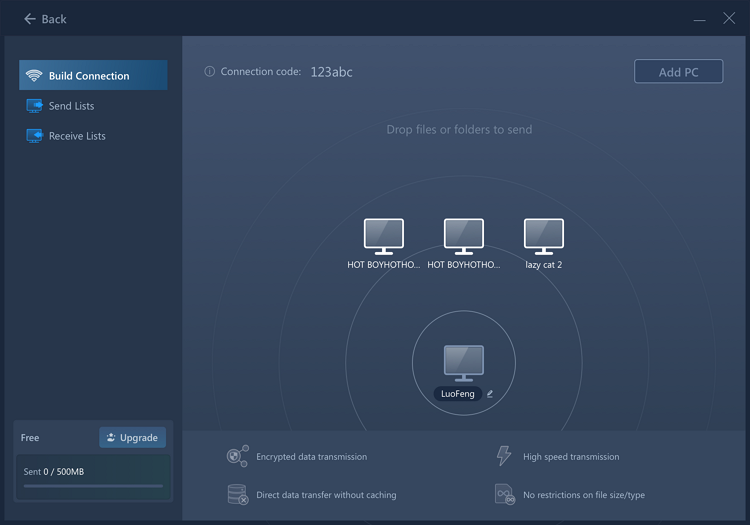The width and height of the screenshot is (750, 525).
Task: Click the Sent 0 / 500MB progress bar
Action: tap(93, 486)
